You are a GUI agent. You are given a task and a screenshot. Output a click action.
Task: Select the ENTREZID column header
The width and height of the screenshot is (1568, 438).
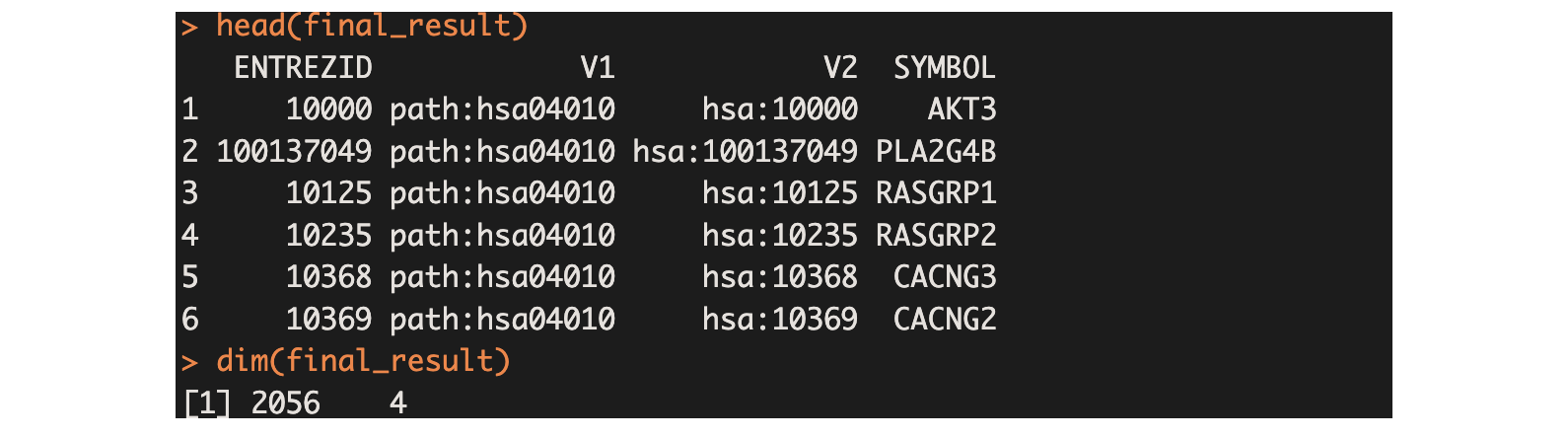tap(303, 67)
